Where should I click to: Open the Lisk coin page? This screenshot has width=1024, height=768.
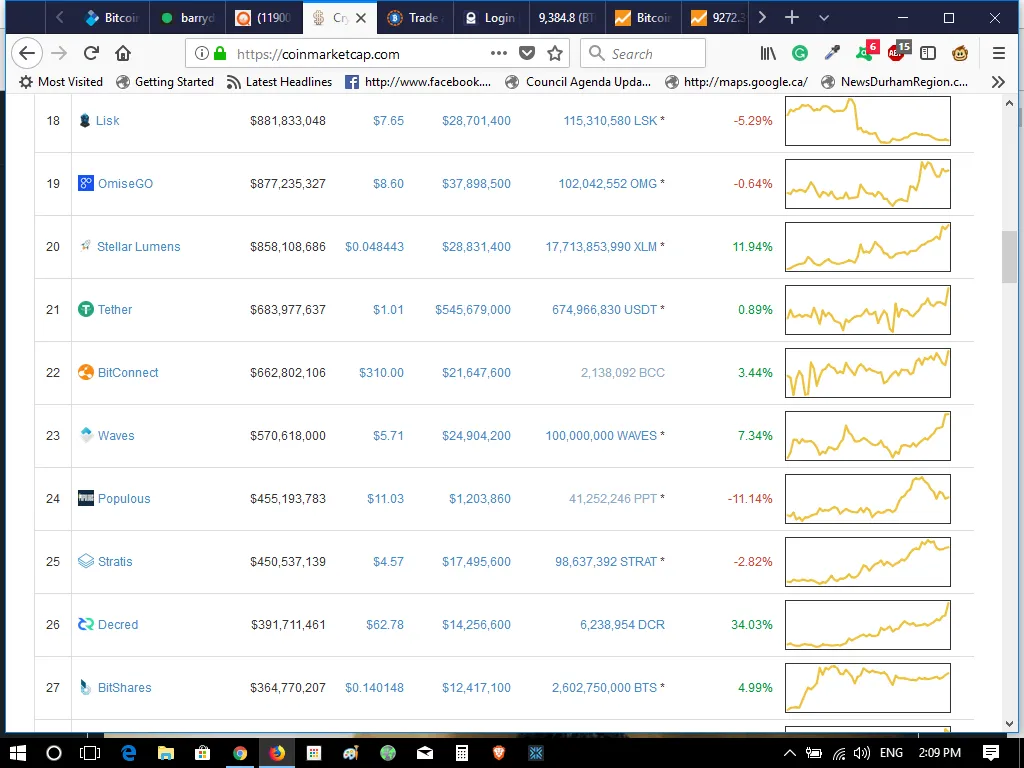[107, 121]
